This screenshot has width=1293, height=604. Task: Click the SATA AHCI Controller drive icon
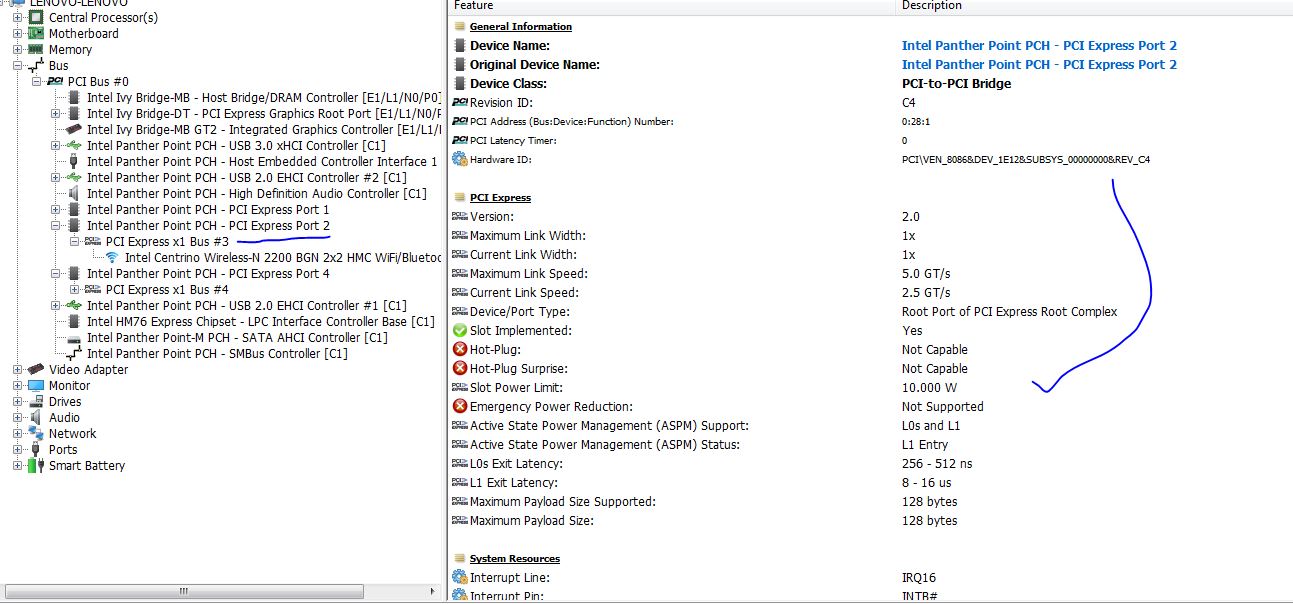(x=74, y=337)
